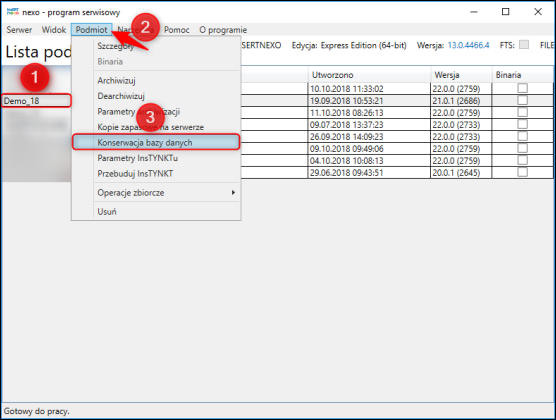The height and width of the screenshot is (420, 556).
Task: Choose Dearchiwizuj from the menu
Action: (x=121, y=96)
